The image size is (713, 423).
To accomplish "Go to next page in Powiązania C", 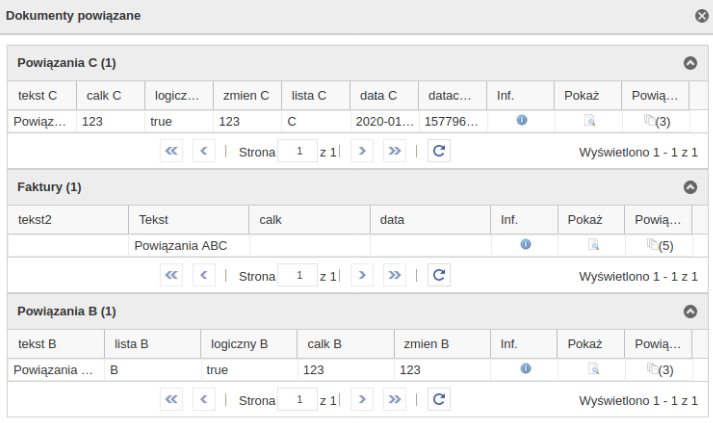I will [x=362, y=151].
